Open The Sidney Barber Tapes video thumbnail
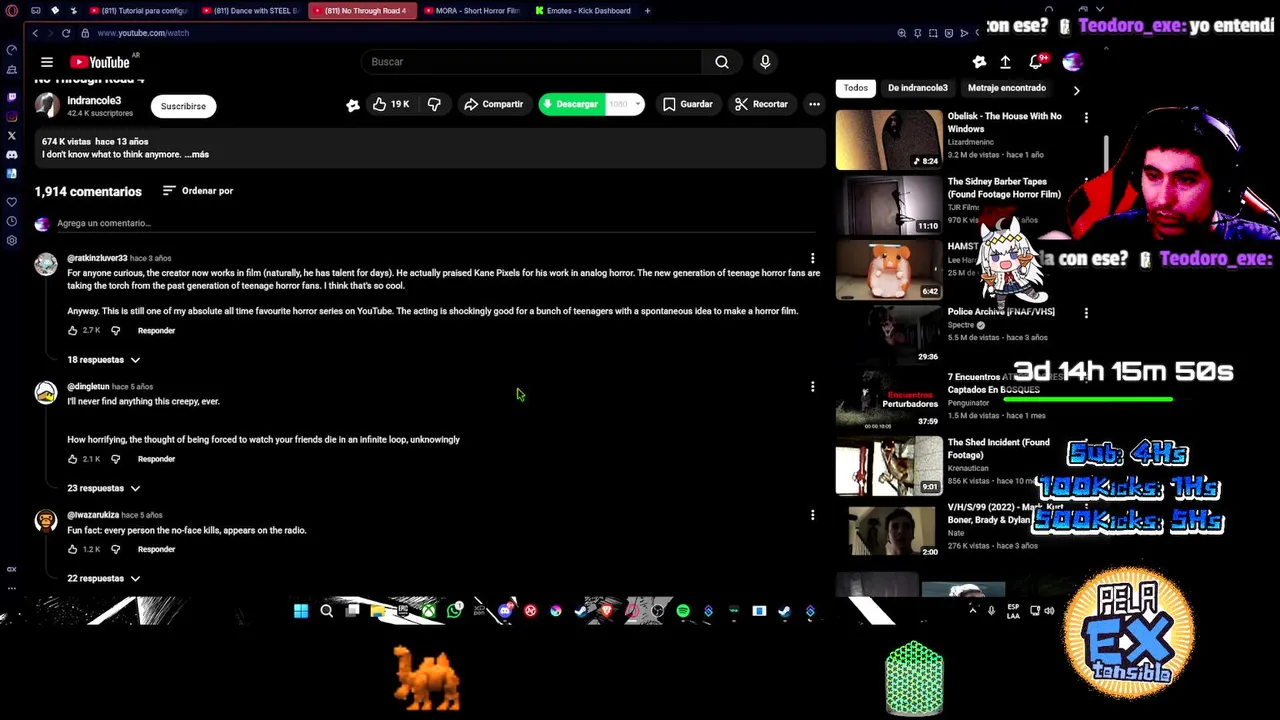This screenshot has width=1280, height=720. (x=889, y=205)
